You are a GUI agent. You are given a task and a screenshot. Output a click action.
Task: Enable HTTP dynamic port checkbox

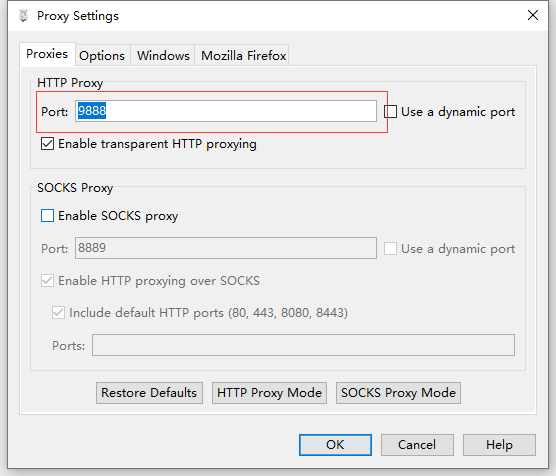390,112
